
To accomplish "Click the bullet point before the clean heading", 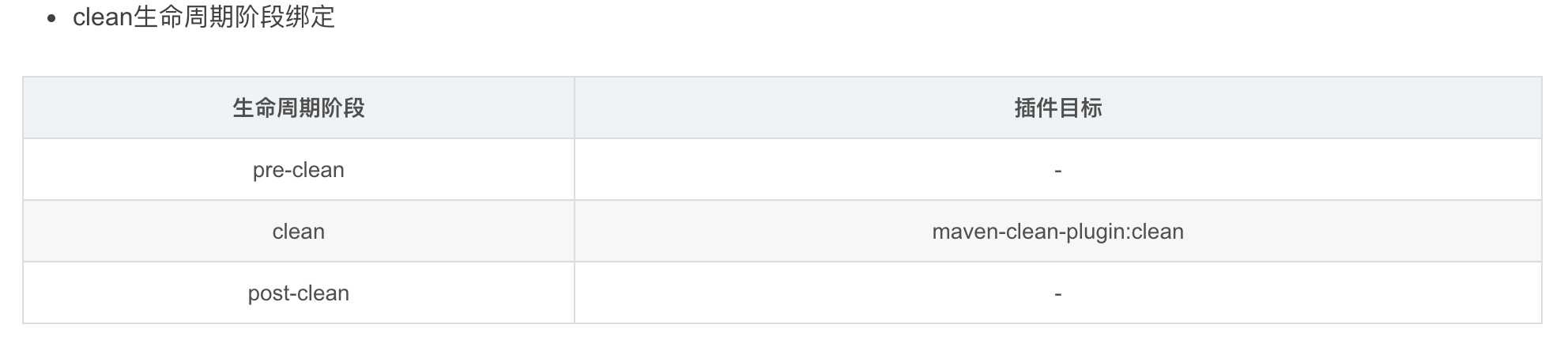I will [51, 18].
